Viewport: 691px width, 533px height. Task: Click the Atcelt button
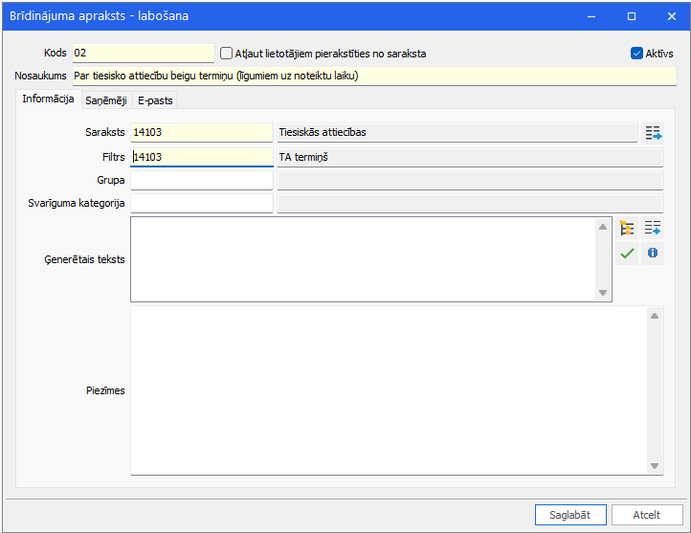646,515
